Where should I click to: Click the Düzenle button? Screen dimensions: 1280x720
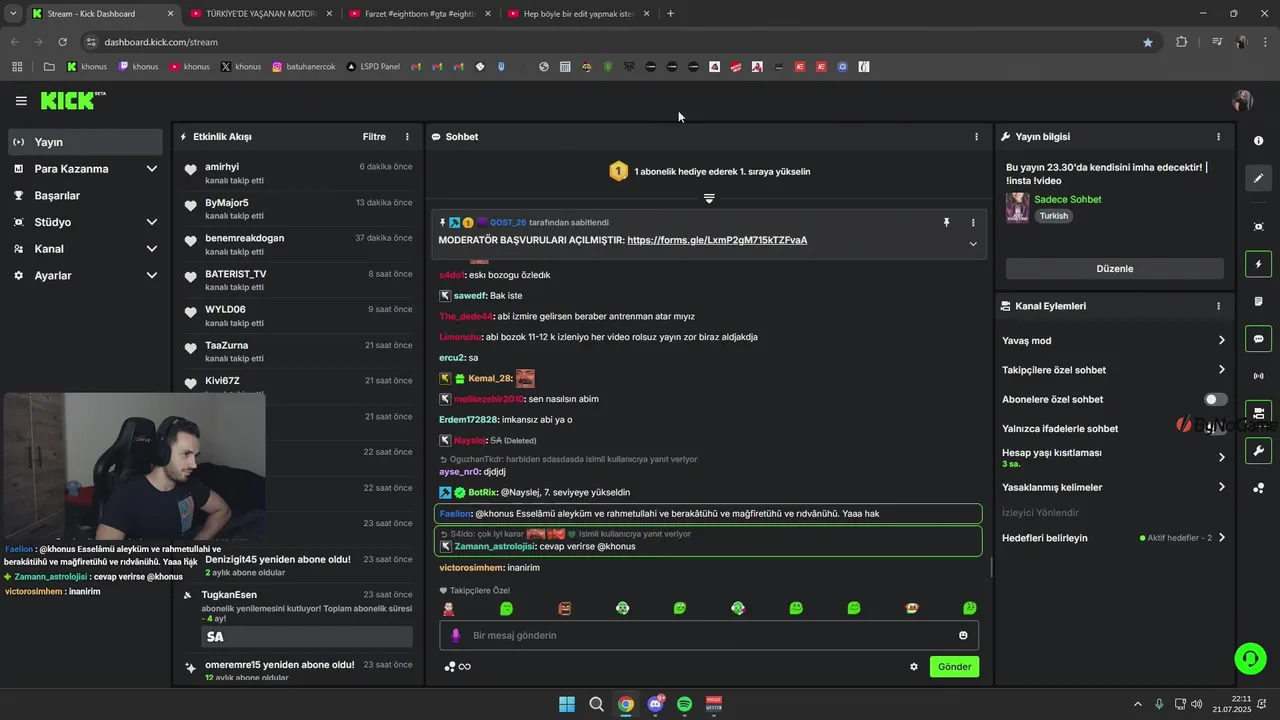[x=1114, y=269]
